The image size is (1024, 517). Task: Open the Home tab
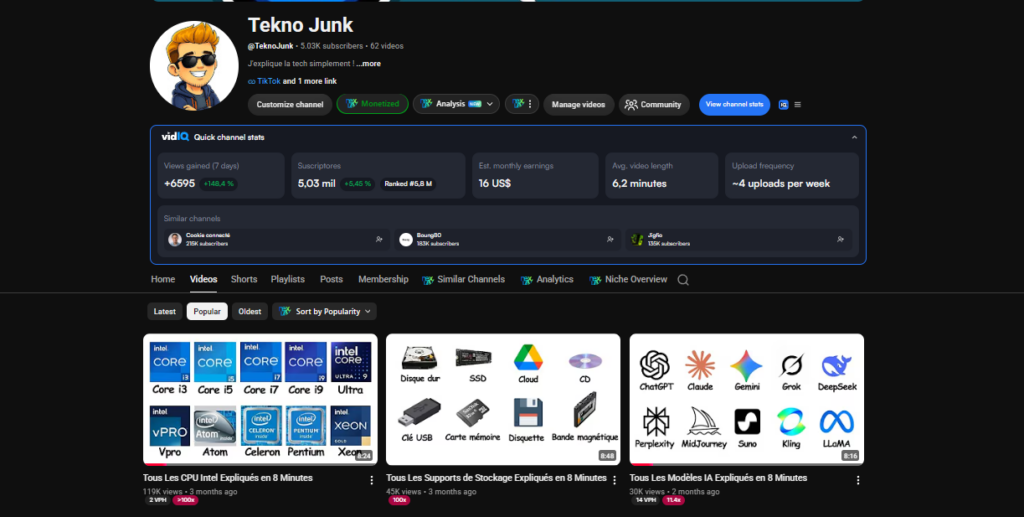pos(163,279)
